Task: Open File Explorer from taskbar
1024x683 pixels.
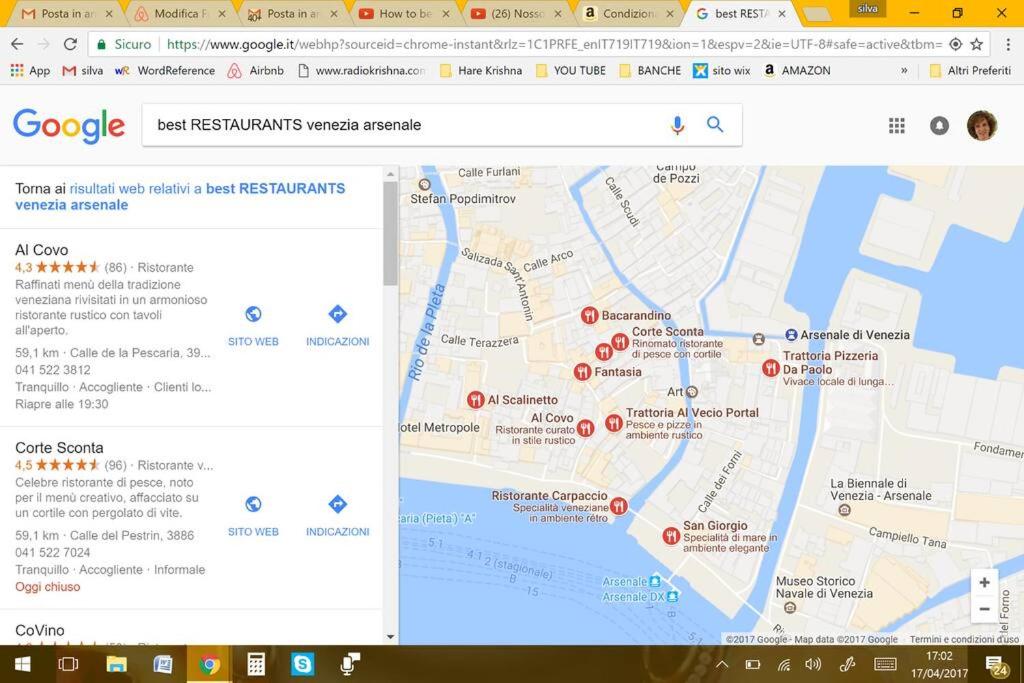Action: [x=117, y=664]
